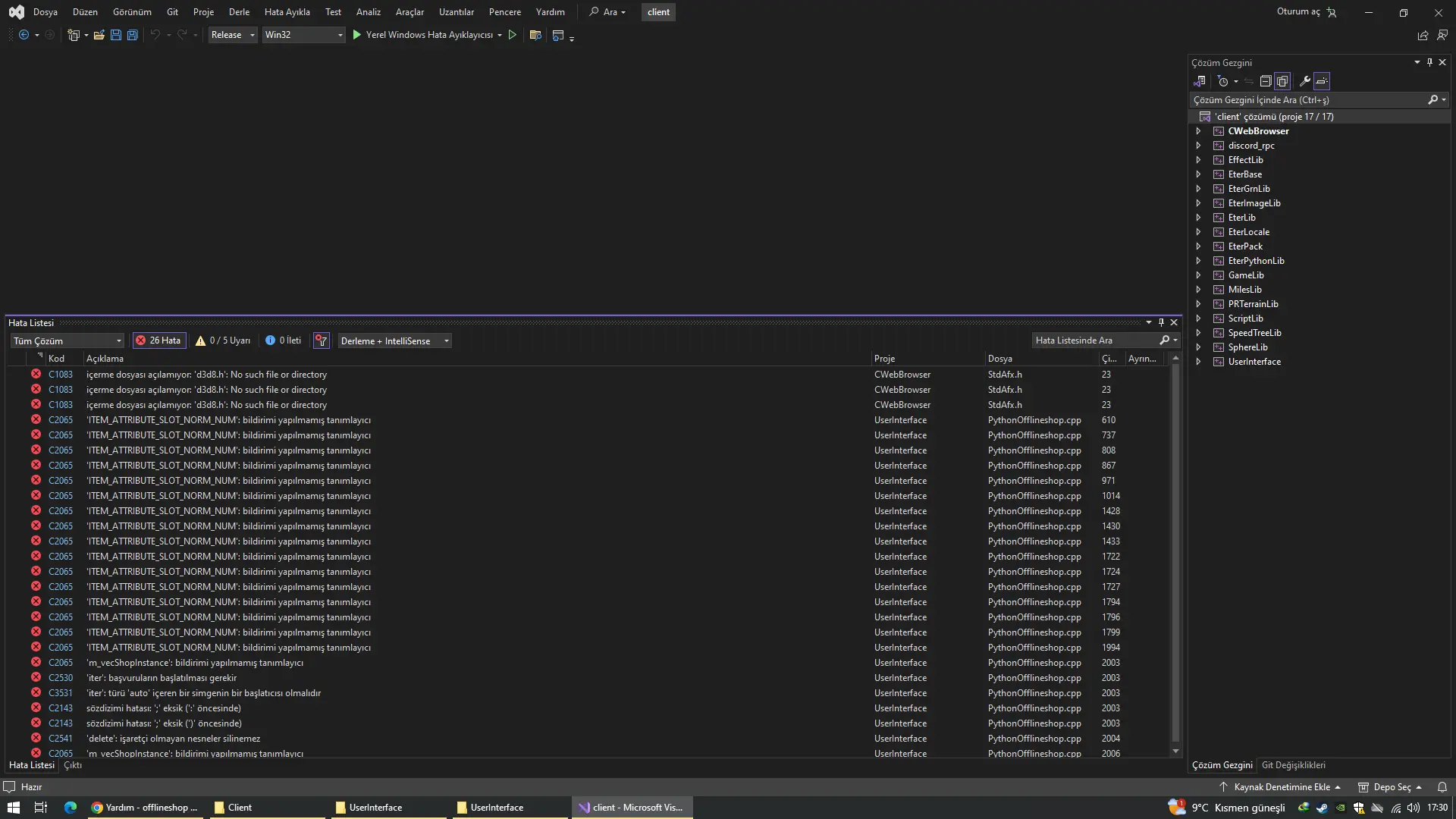Click start without debugging outline play icon
The height and width of the screenshot is (819, 1456).
513,35
